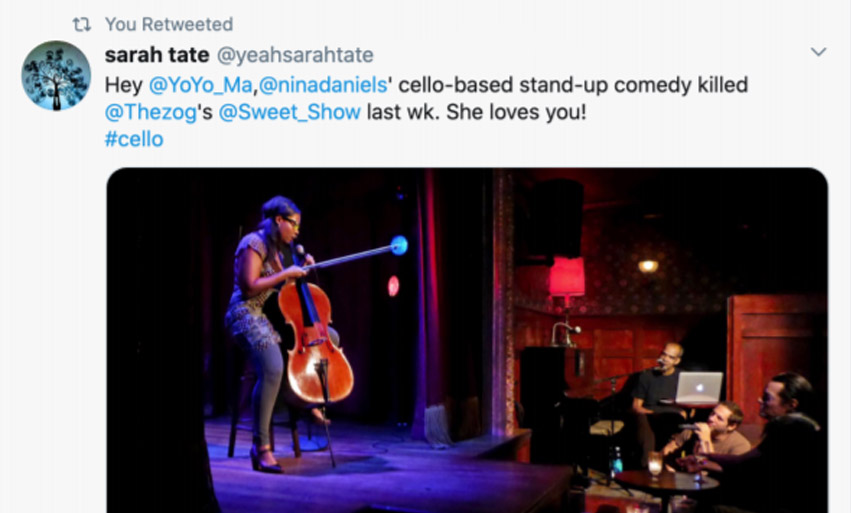Click the blue glowing bow tip in photo

tap(399, 245)
